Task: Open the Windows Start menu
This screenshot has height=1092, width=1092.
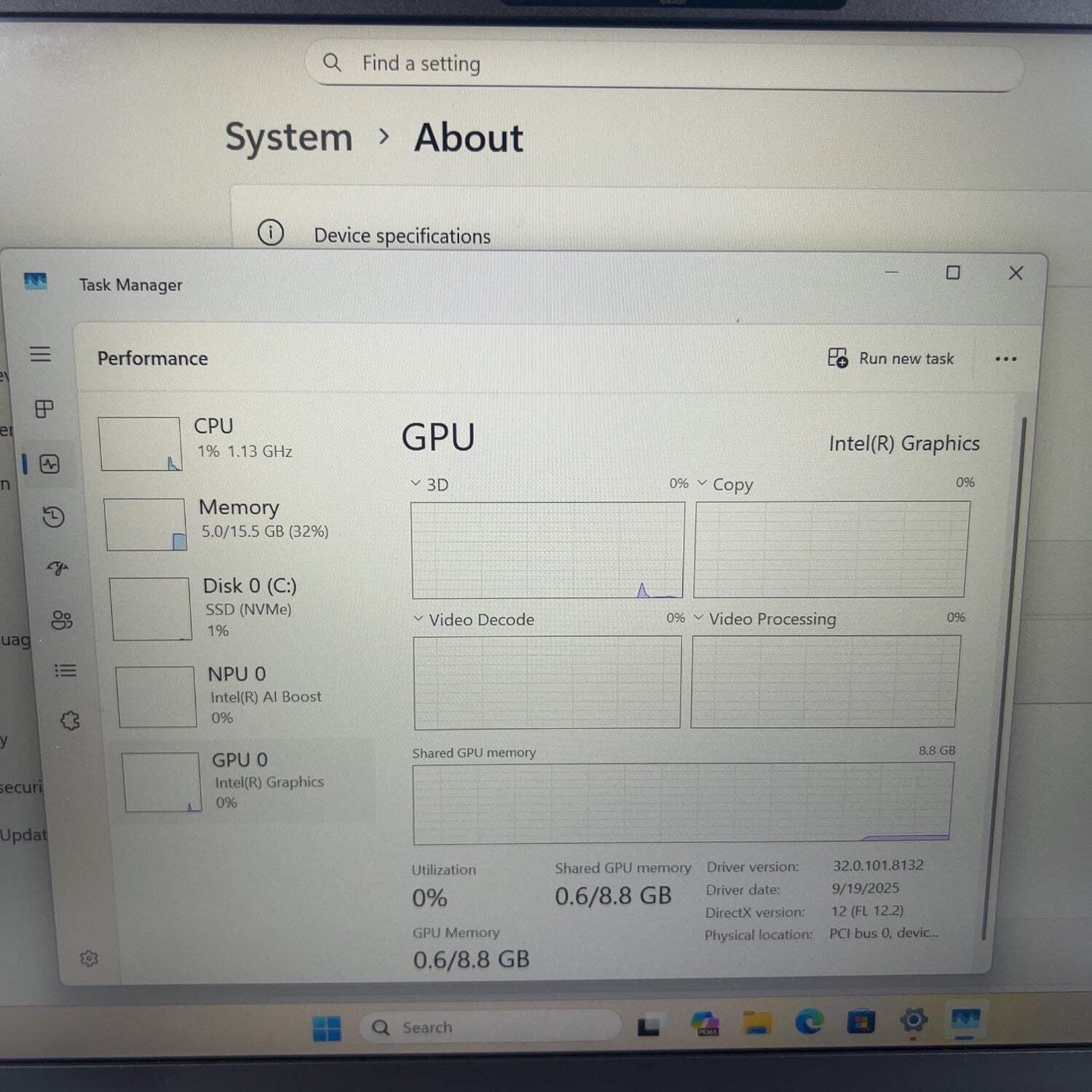Action: pos(327,1028)
